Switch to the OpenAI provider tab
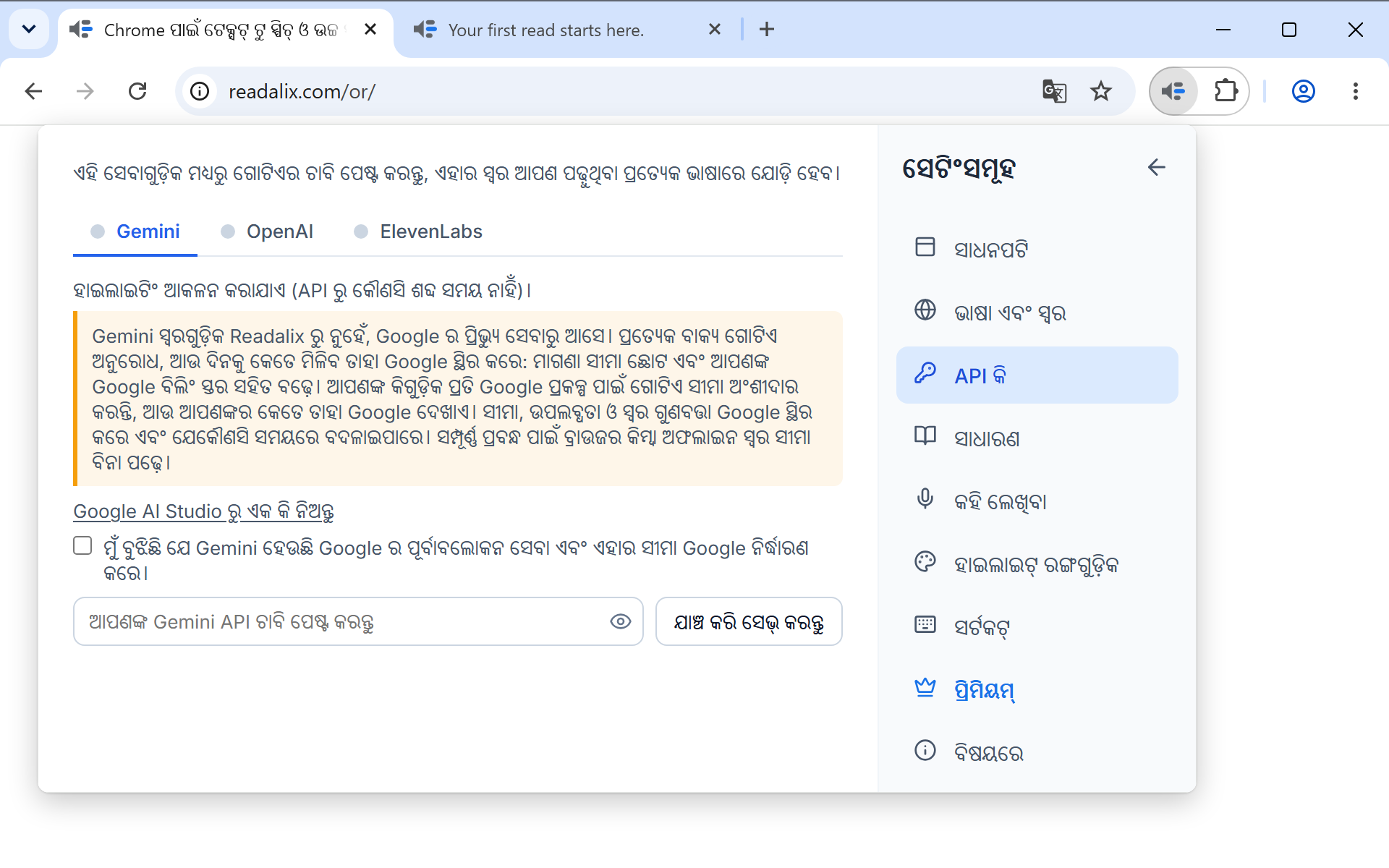 tap(267, 231)
